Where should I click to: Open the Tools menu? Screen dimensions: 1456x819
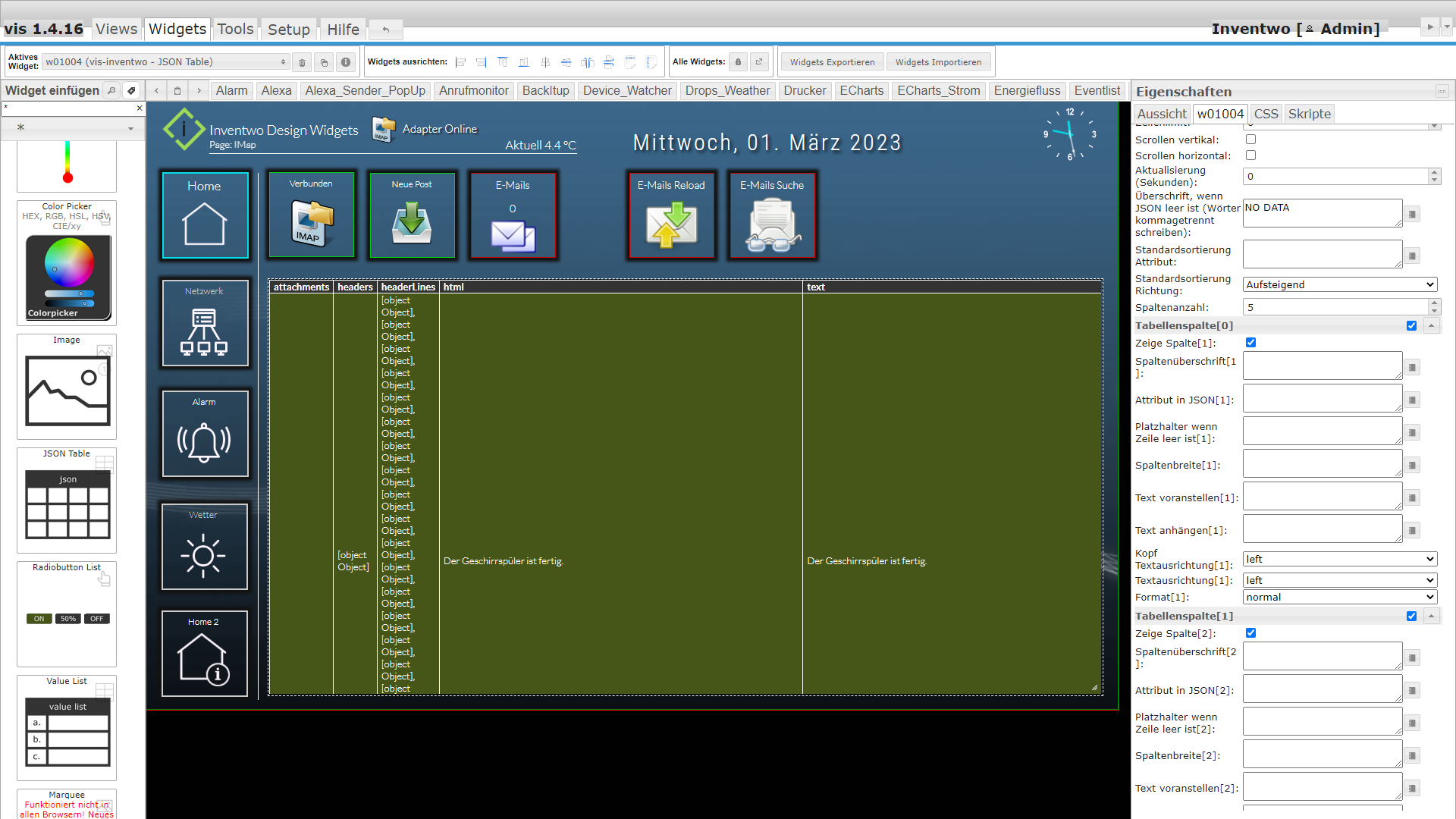(x=235, y=30)
